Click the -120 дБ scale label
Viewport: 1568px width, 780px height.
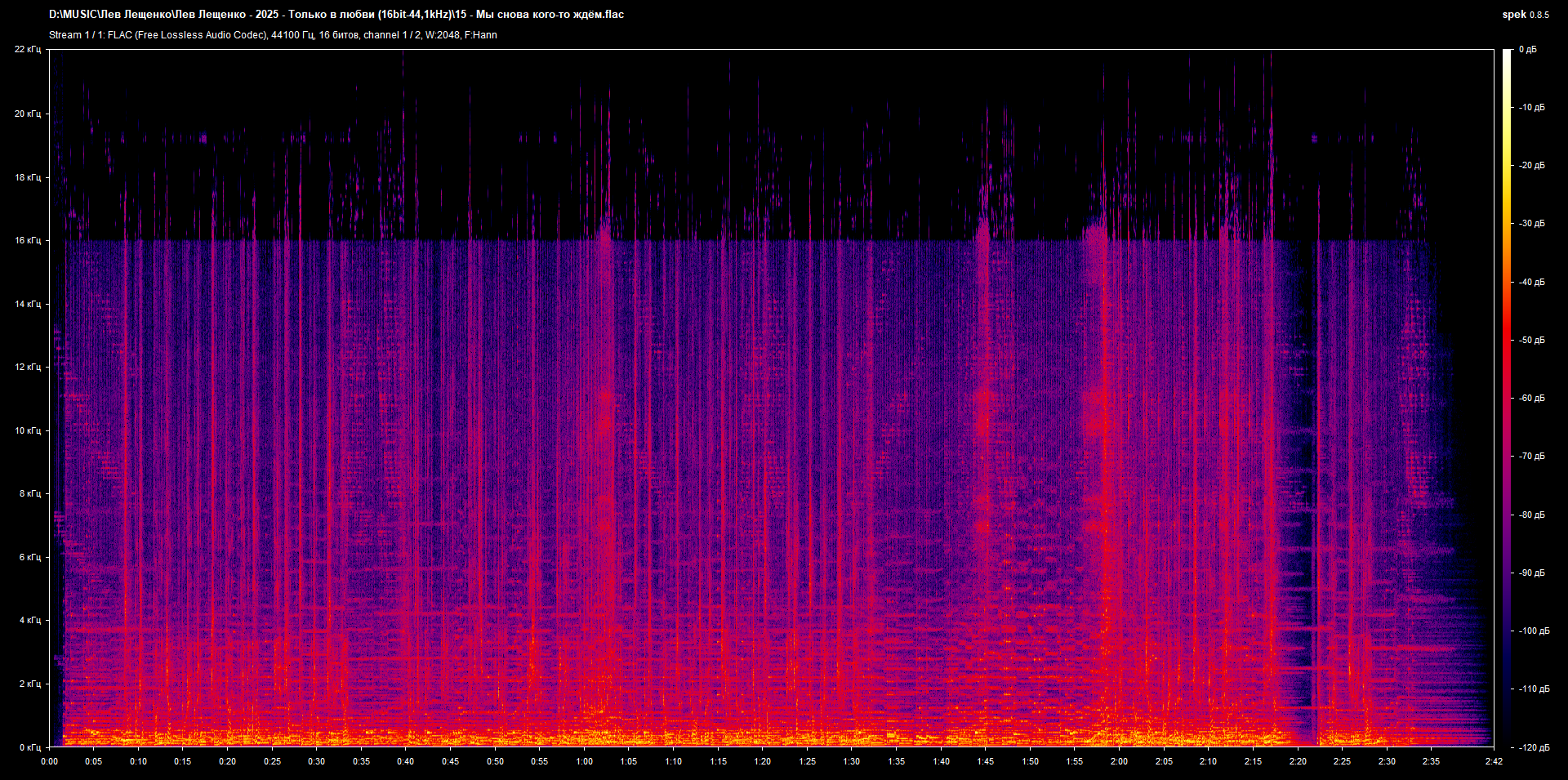tap(1534, 747)
